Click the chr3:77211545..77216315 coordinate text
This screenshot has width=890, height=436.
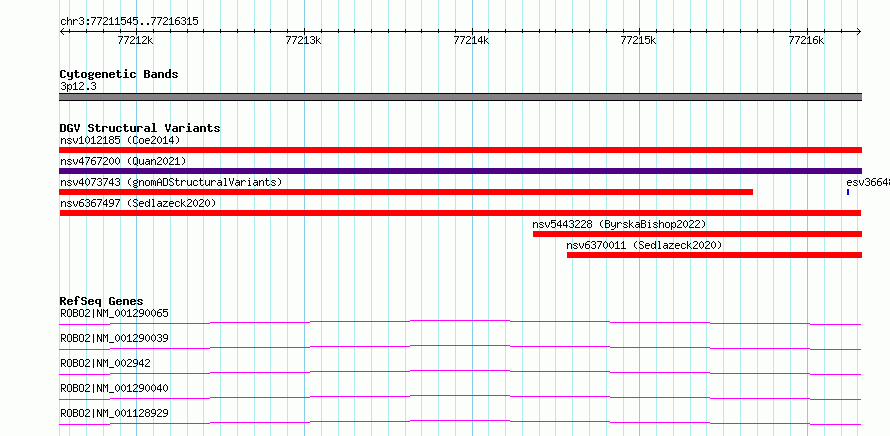[x=129, y=22]
